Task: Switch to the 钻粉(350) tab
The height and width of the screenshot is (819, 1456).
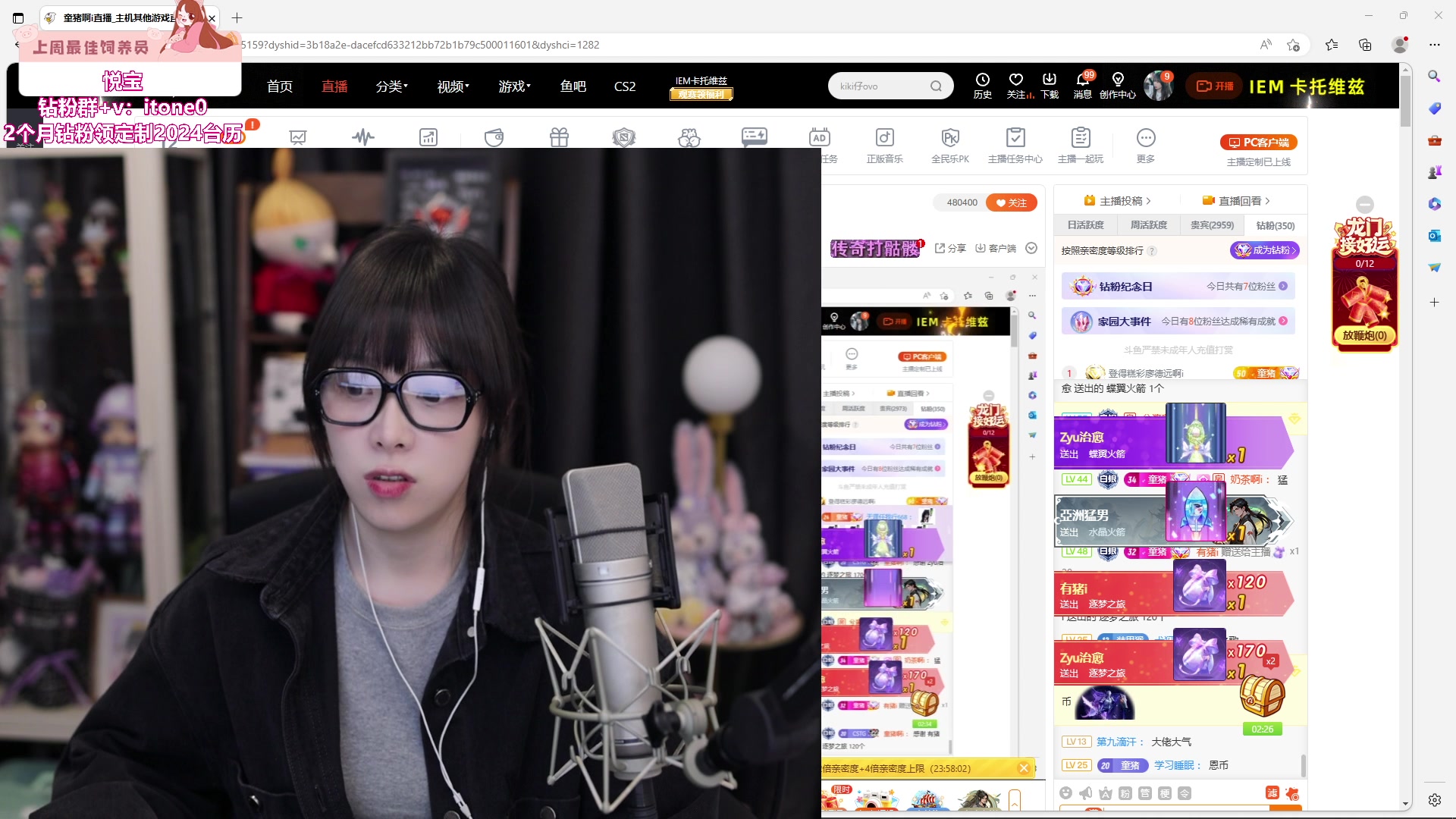Action: click(x=1275, y=225)
